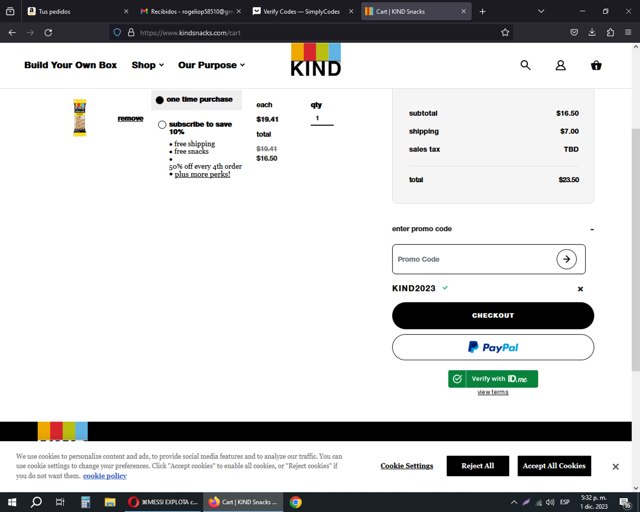Save to Pocket icon in toolbar
The height and width of the screenshot is (512, 640).
coord(574,33)
